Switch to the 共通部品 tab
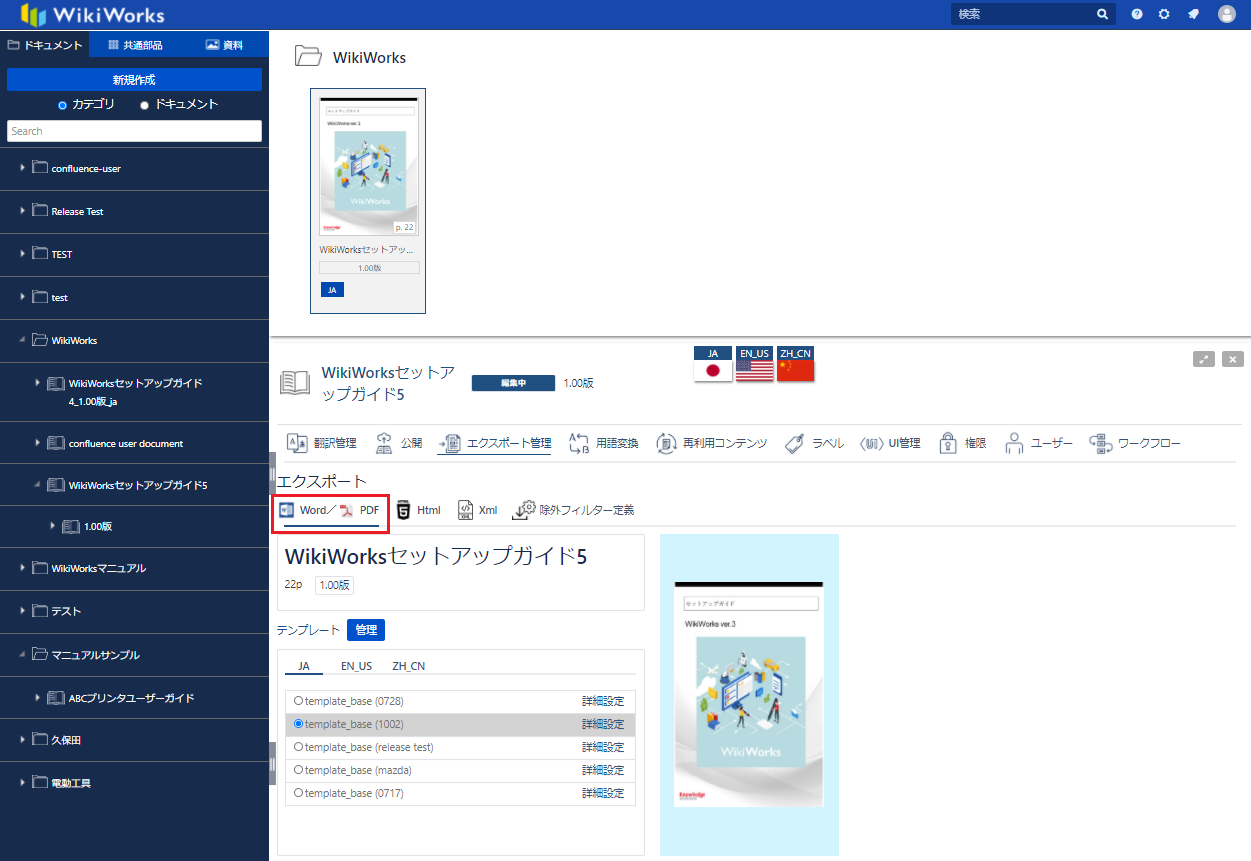This screenshot has width=1251, height=861. pos(134,45)
